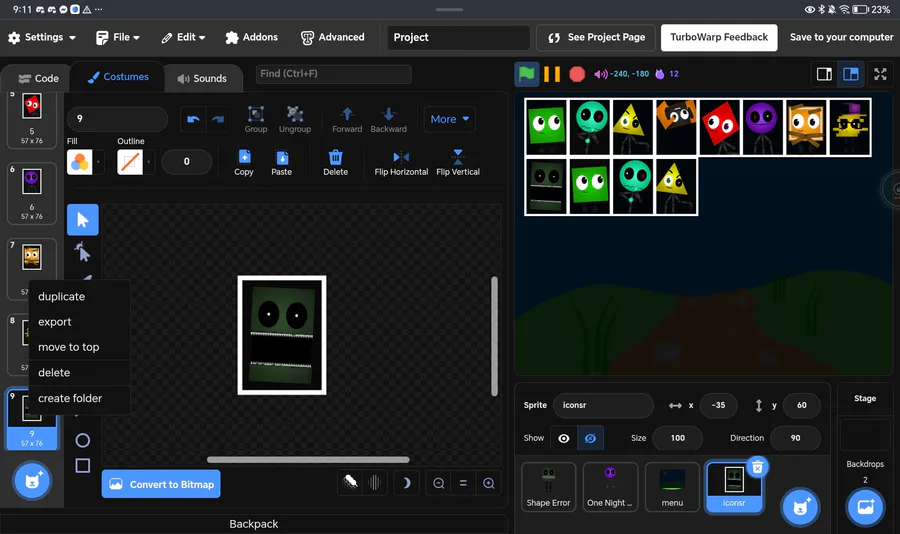
Task: Choose the Circle drawing tool
Action: click(x=83, y=440)
